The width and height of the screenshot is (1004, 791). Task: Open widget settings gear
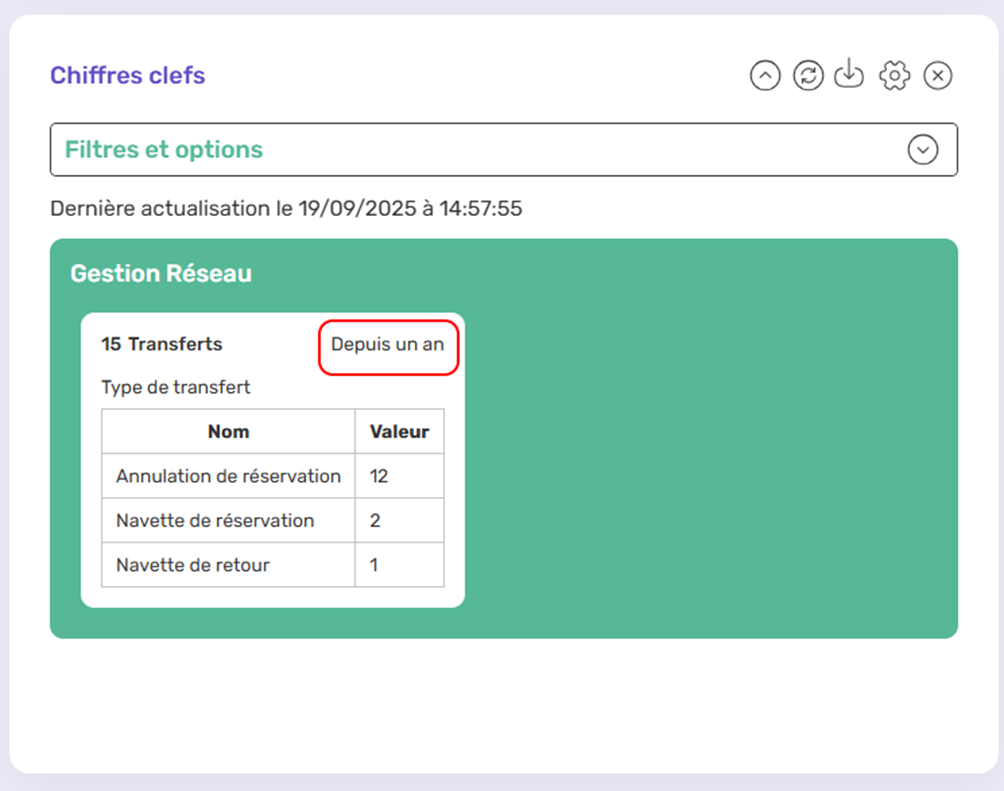click(x=894, y=76)
